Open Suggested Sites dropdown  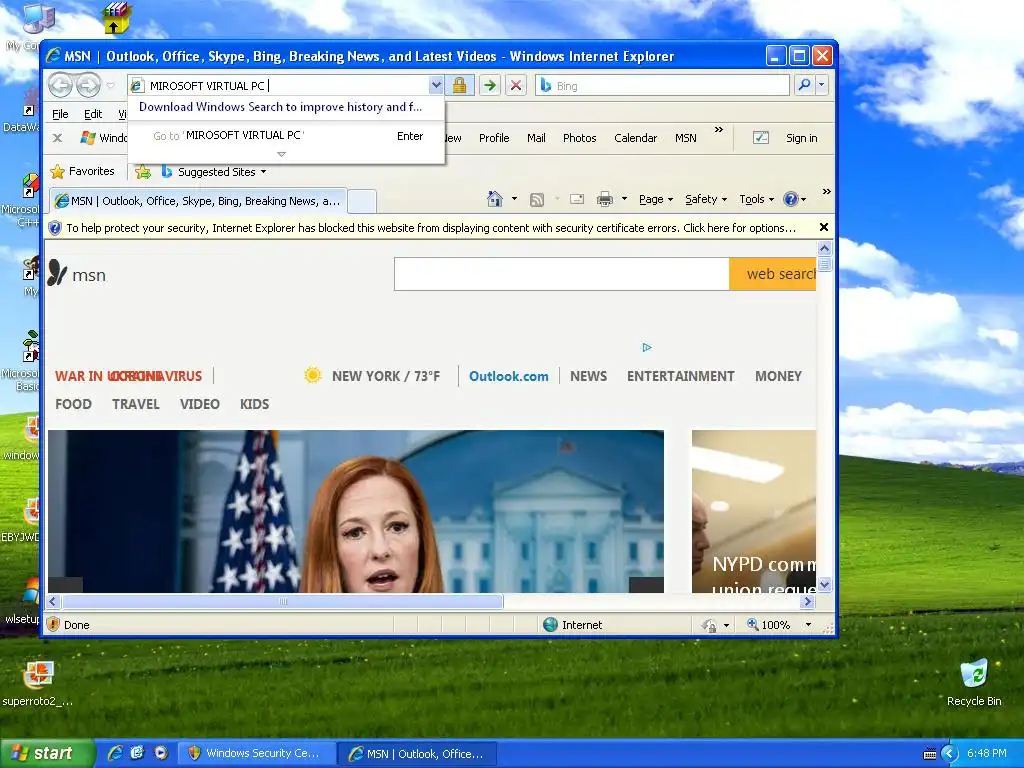click(x=214, y=172)
